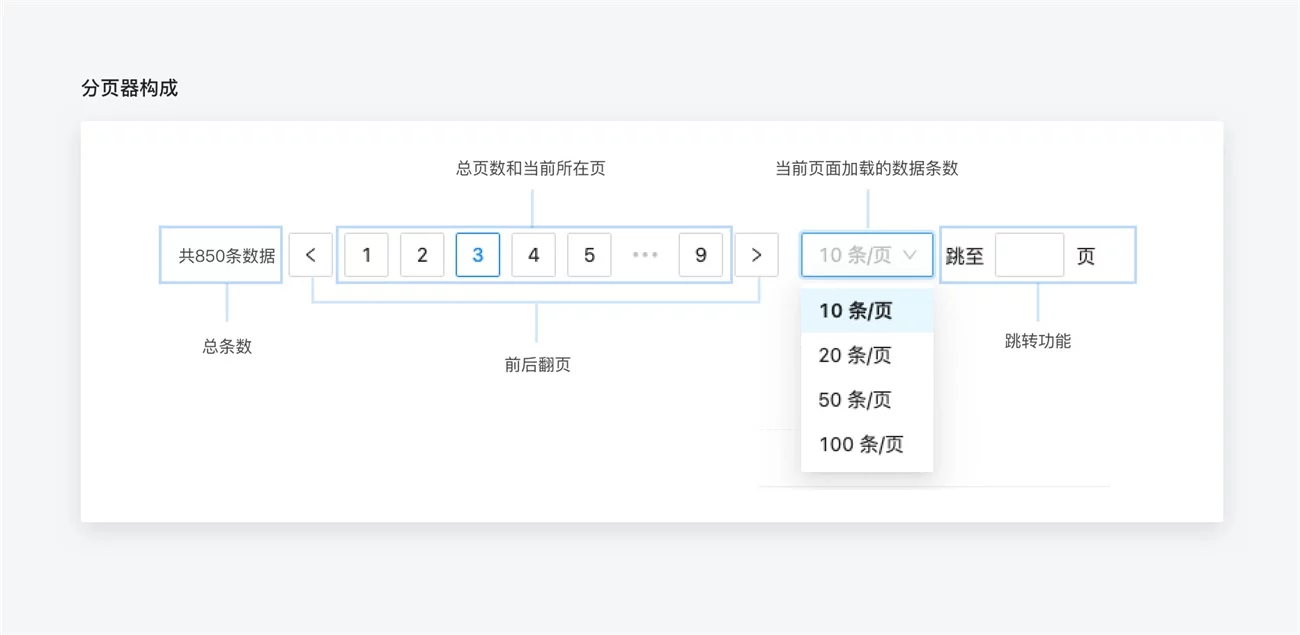Click the 共850条数据 total count text

point(227,256)
